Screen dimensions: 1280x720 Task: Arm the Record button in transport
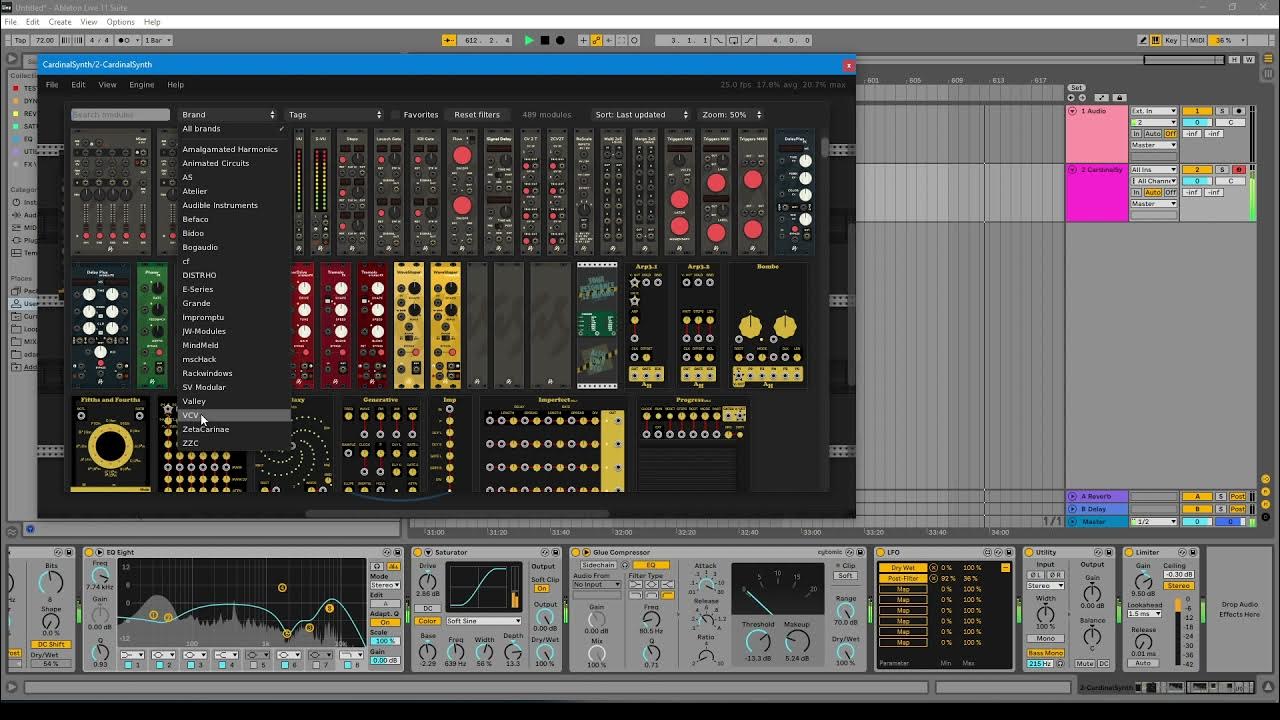tap(560, 40)
